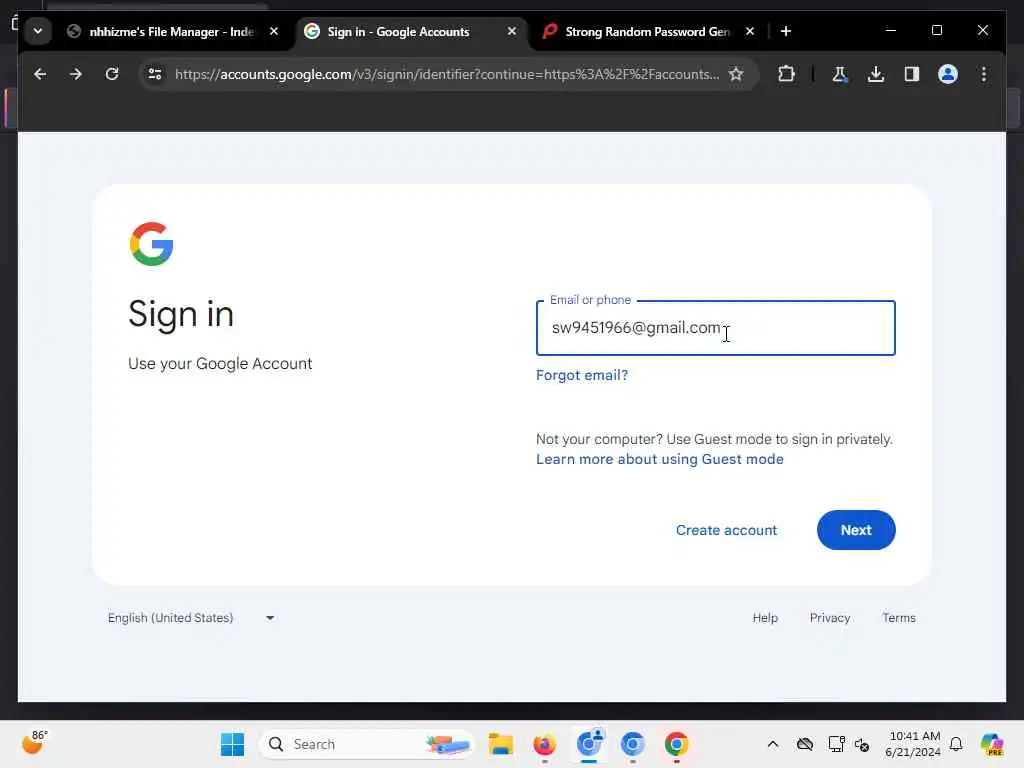This screenshot has width=1024, height=768.
Task: Bookmark this page with the star icon
Action: coord(736,74)
